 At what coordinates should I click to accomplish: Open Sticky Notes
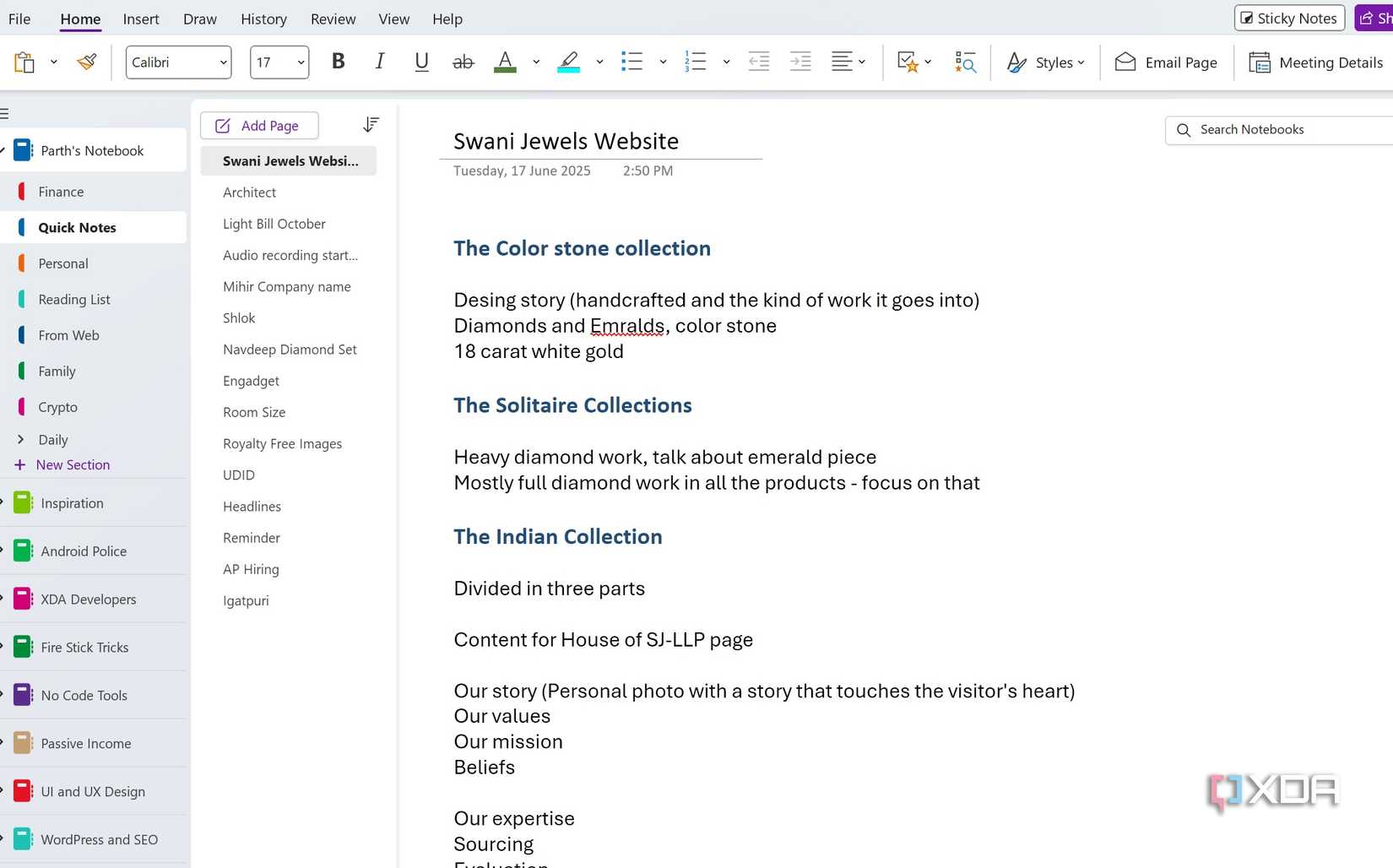[1288, 17]
